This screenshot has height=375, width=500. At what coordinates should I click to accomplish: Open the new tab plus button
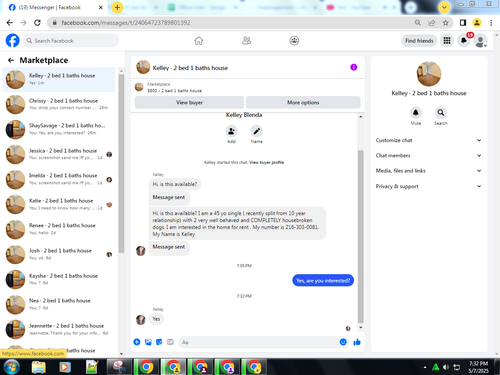[x=117, y=7]
